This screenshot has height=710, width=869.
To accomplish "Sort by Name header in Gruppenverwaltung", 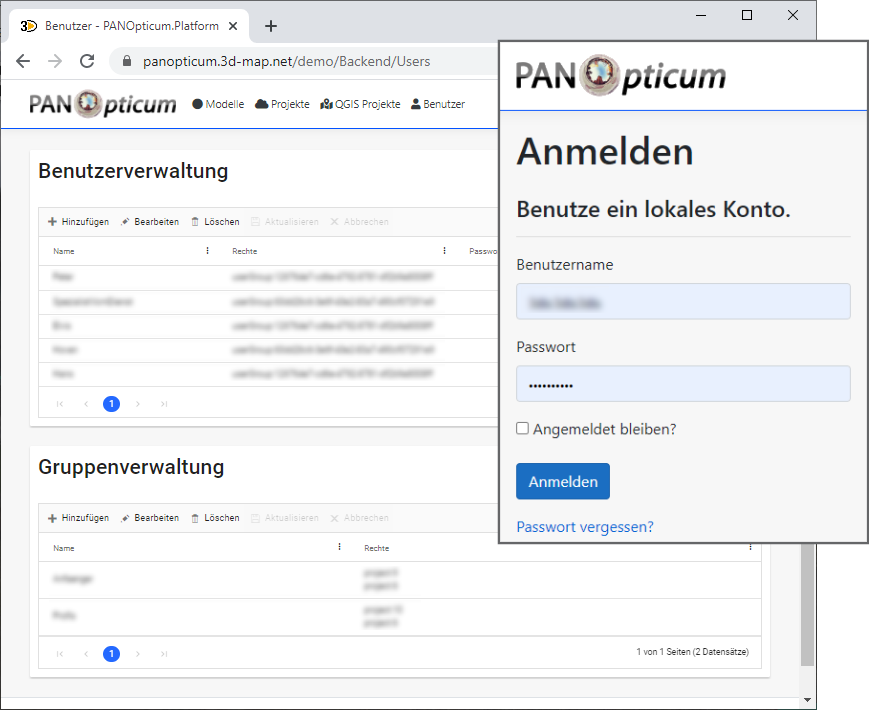I will (64, 548).
